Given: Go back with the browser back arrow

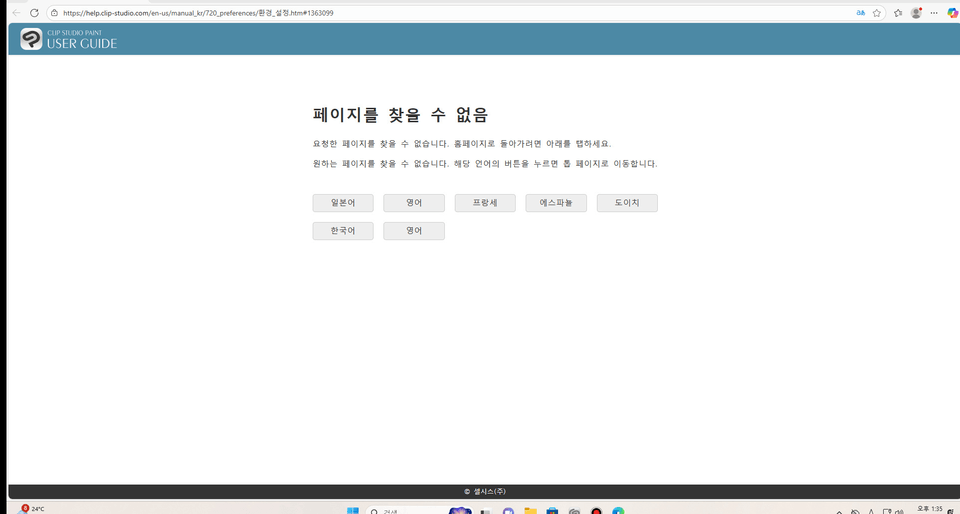Looking at the screenshot, I should [x=17, y=13].
